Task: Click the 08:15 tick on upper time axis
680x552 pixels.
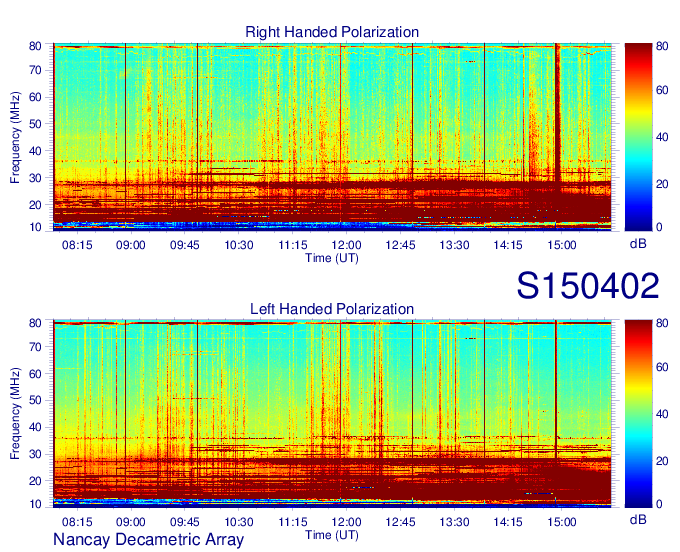Action: pos(77,245)
